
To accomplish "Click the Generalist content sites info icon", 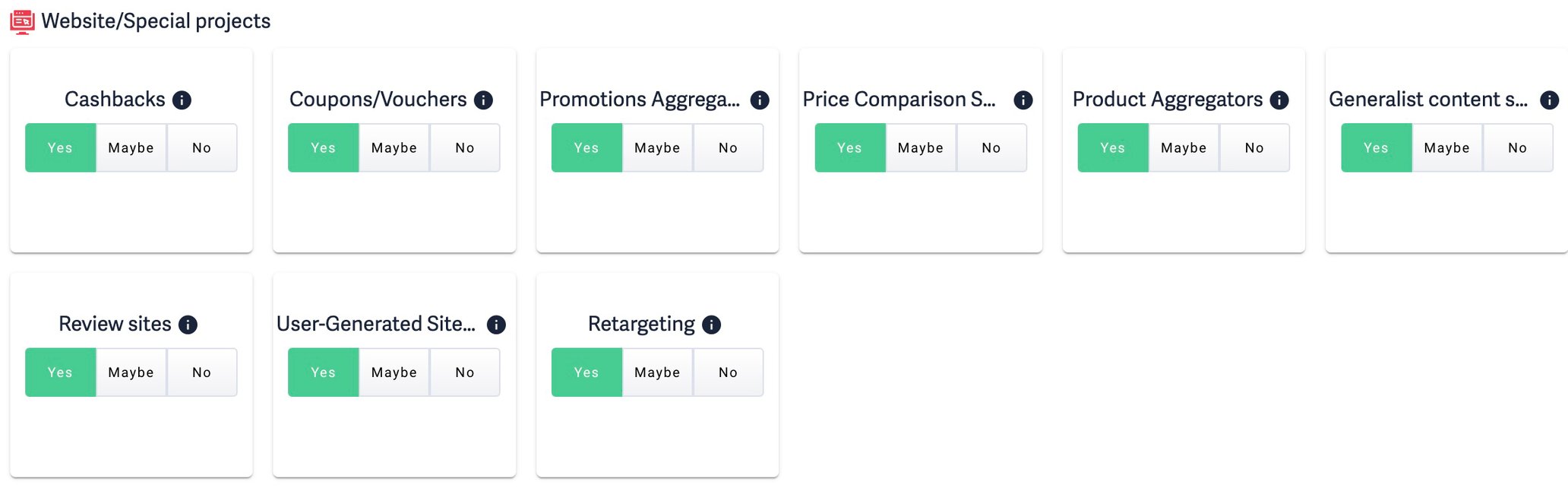I will [1550, 100].
